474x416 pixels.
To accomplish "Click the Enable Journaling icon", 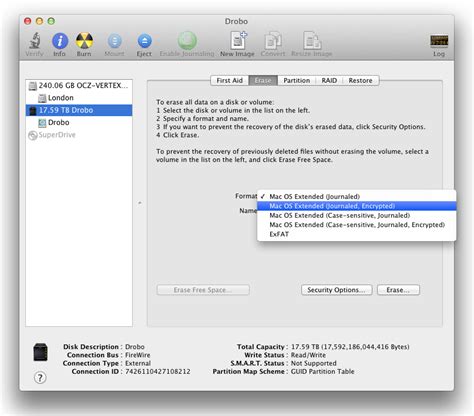I will (x=187, y=41).
